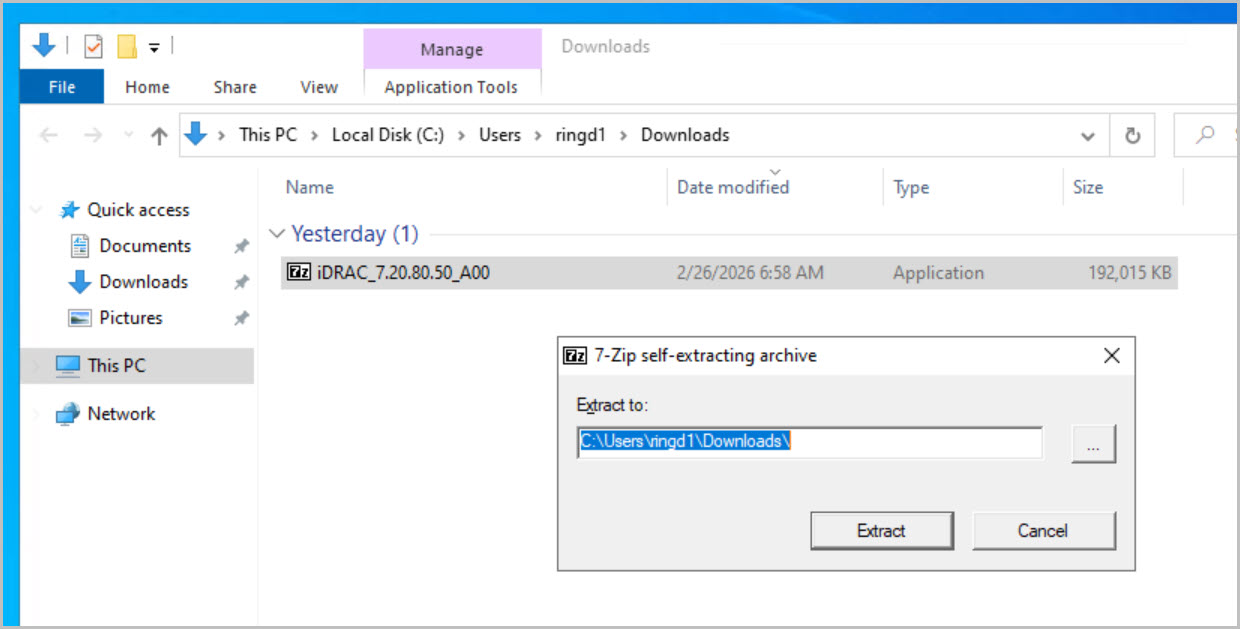This screenshot has width=1240, height=629.
Task: Click the Application type cell
Action: 938,272
